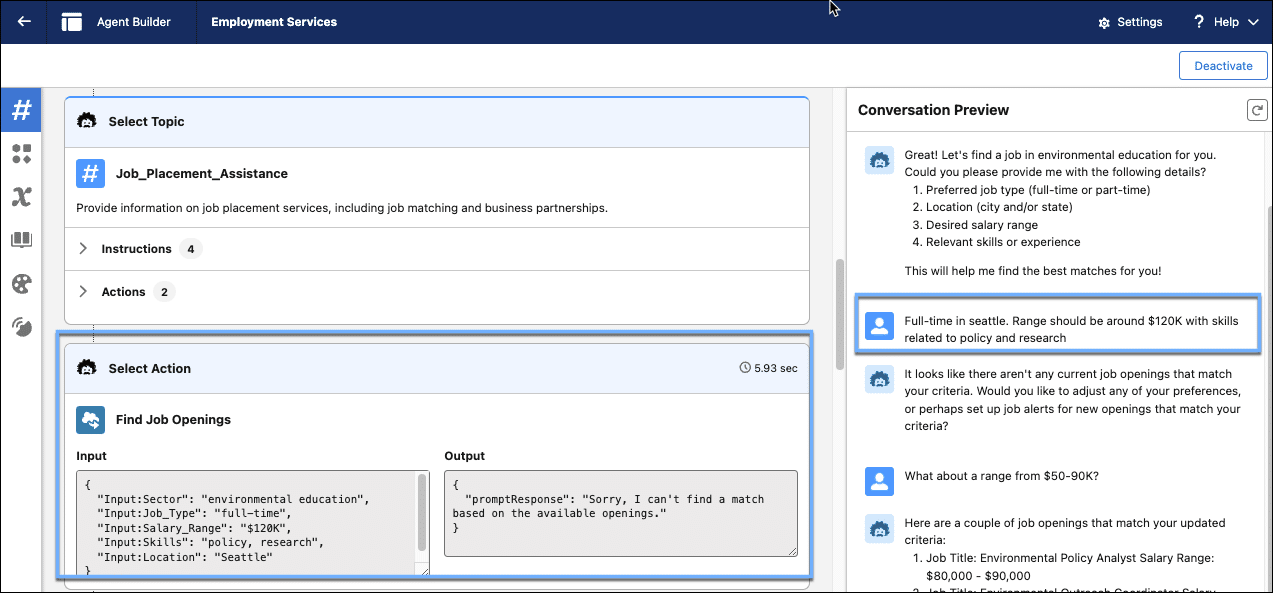The image size is (1273, 593).
Task: Open Settings gear in header
Action: [1104, 22]
